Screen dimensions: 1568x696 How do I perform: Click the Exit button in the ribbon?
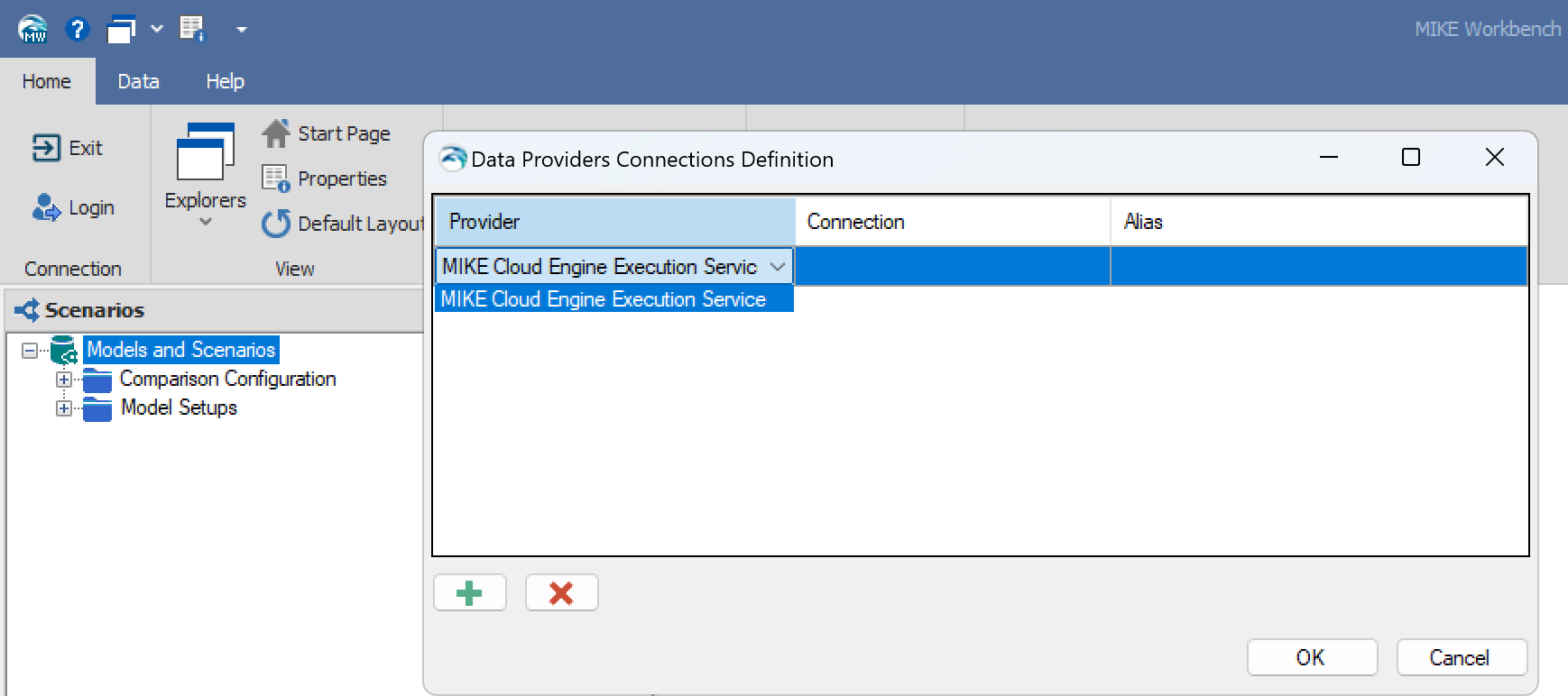coord(67,148)
